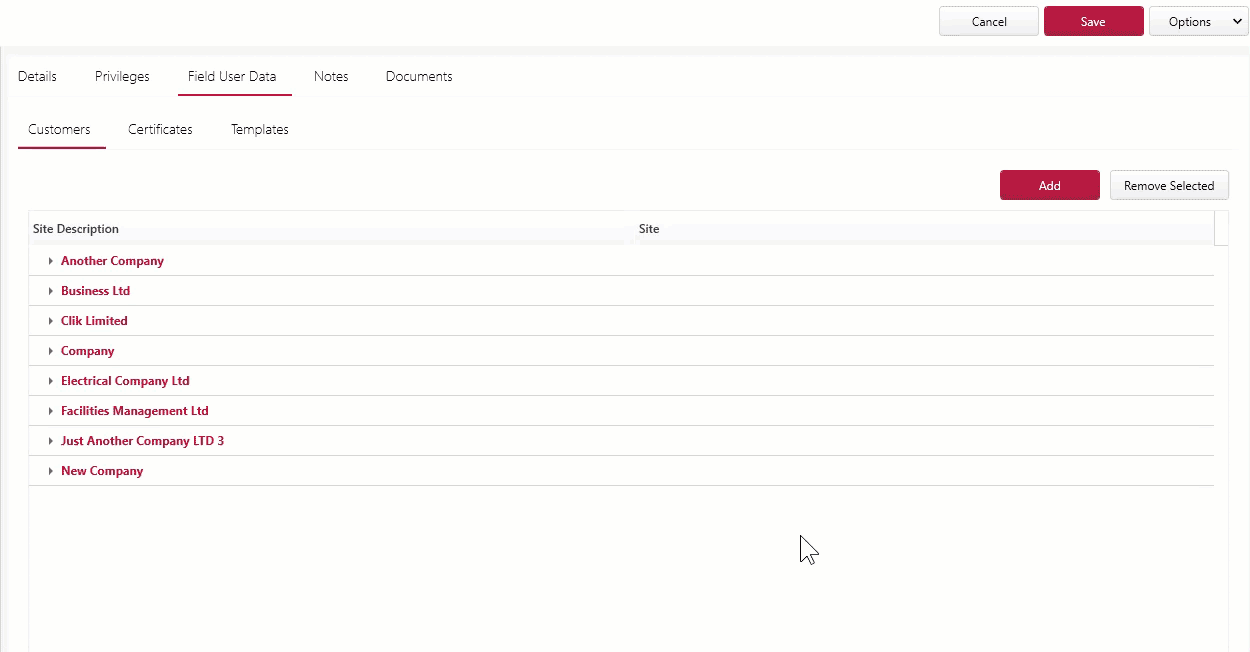The height and width of the screenshot is (652, 1250).
Task: Expand the Facilities Management Ltd row
Action: pos(50,411)
